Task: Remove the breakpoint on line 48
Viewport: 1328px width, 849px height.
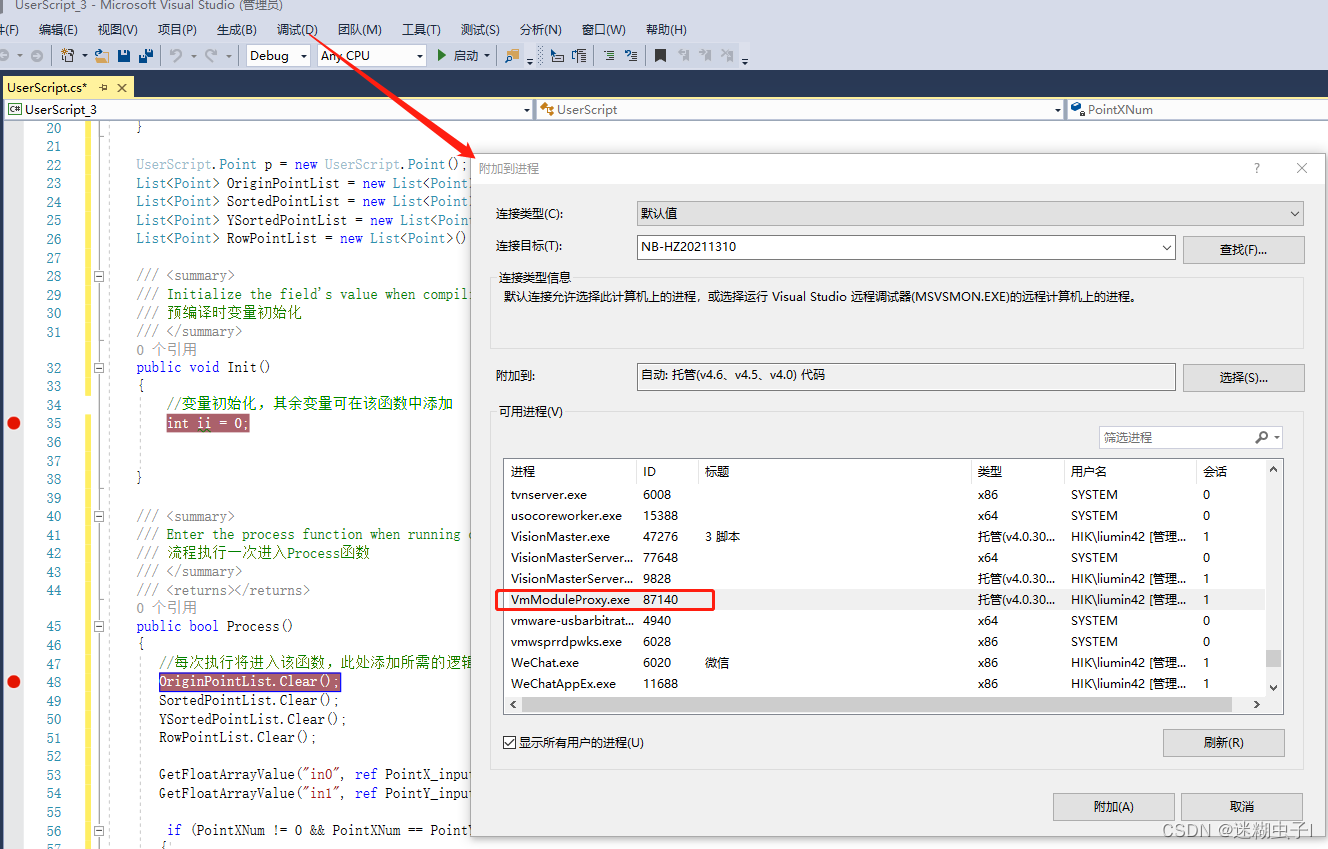Action: pyautogui.click(x=13, y=682)
